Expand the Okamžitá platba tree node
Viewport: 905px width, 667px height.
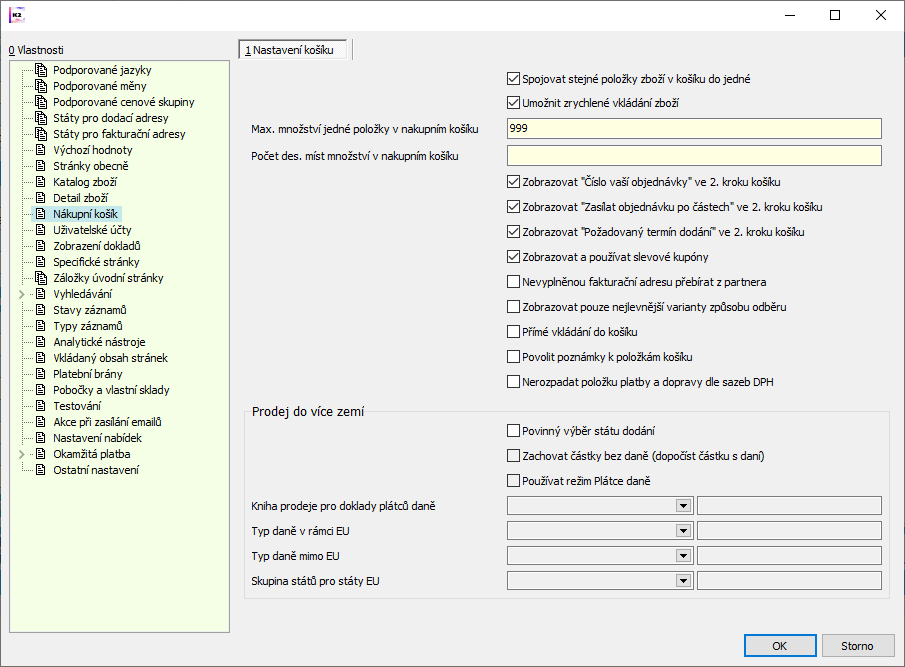click(x=22, y=454)
